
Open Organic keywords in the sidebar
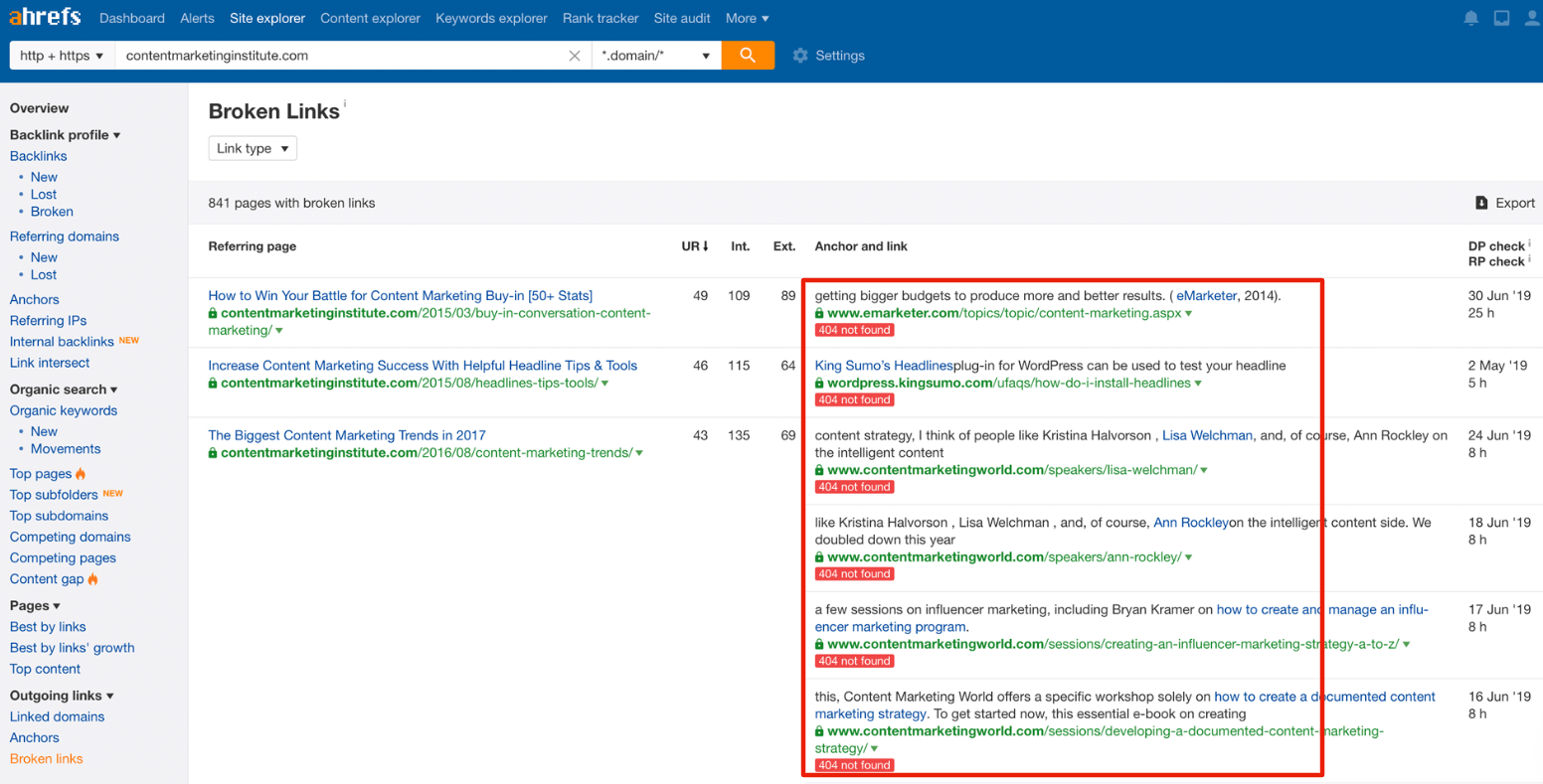click(64, 410)
